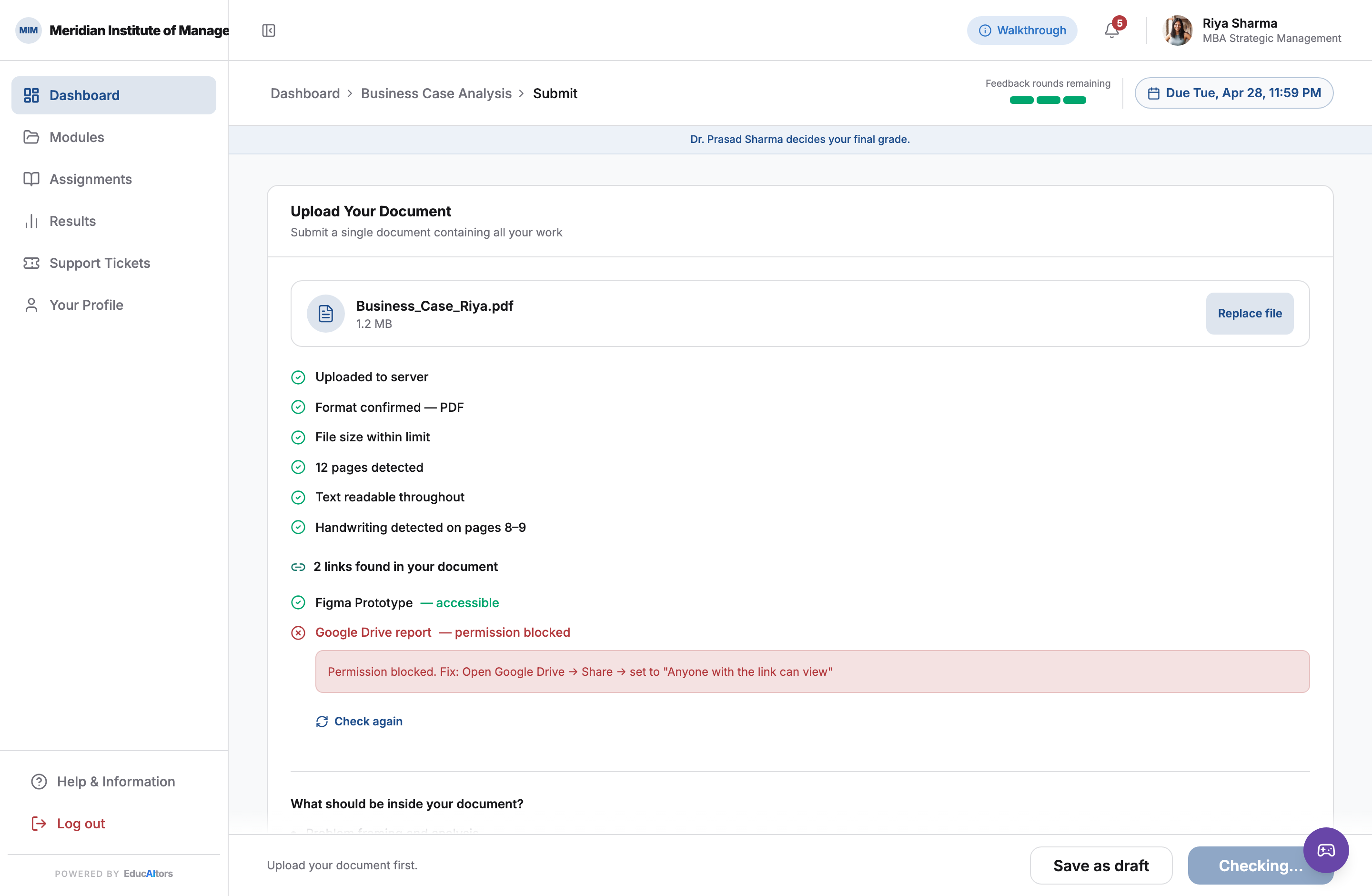
Task: Click the Your Profile person icon
Action: pos(31,305)
